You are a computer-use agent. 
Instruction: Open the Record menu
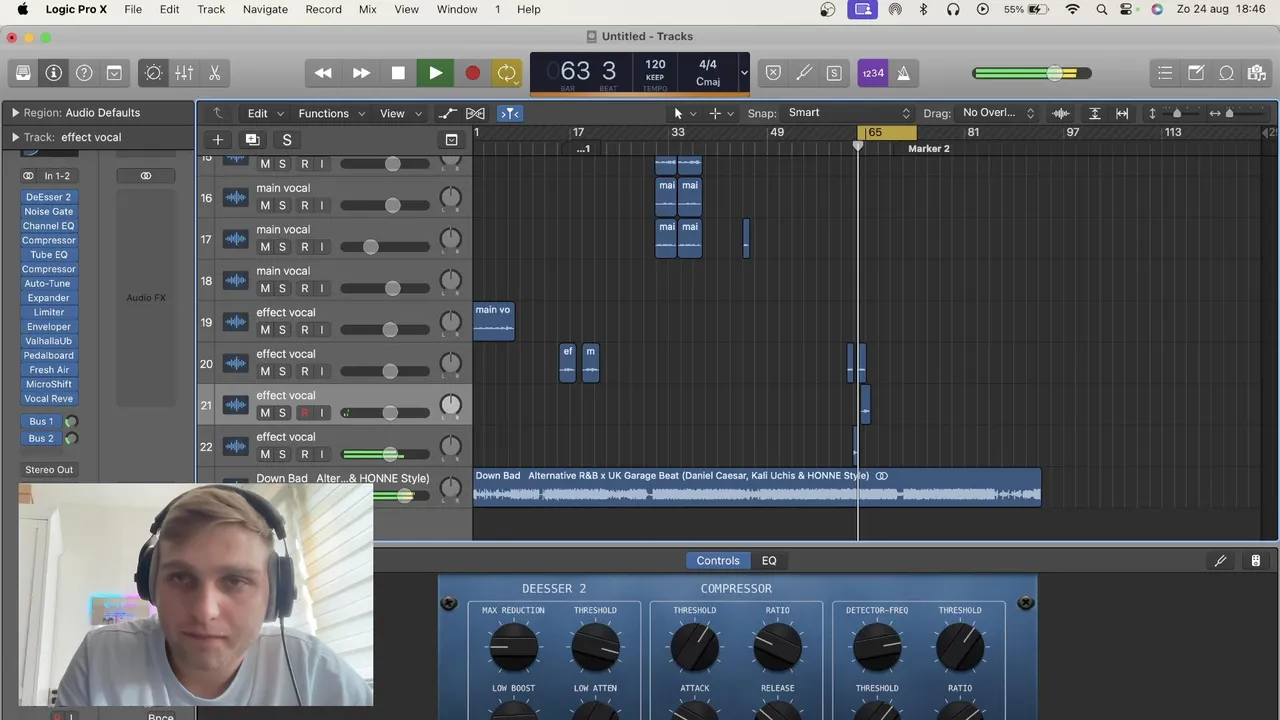tap(323, 9)
